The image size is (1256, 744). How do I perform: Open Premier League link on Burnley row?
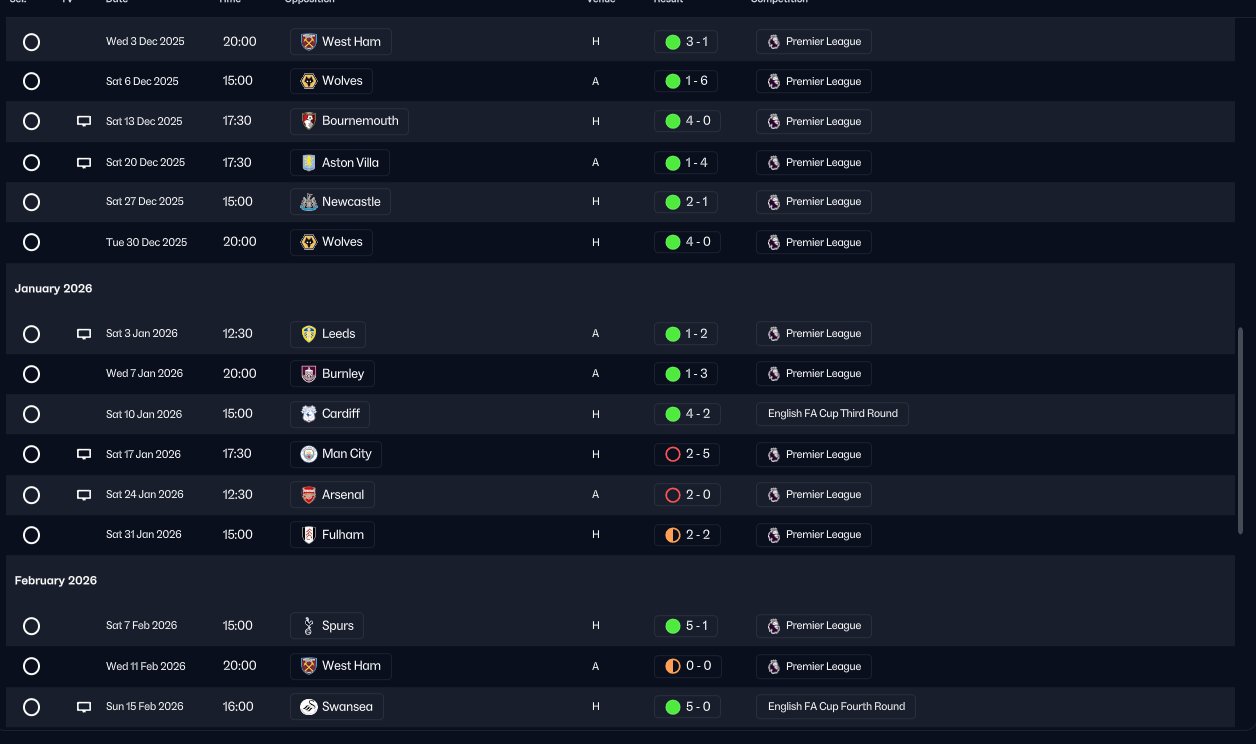click(x=814, y=374)
